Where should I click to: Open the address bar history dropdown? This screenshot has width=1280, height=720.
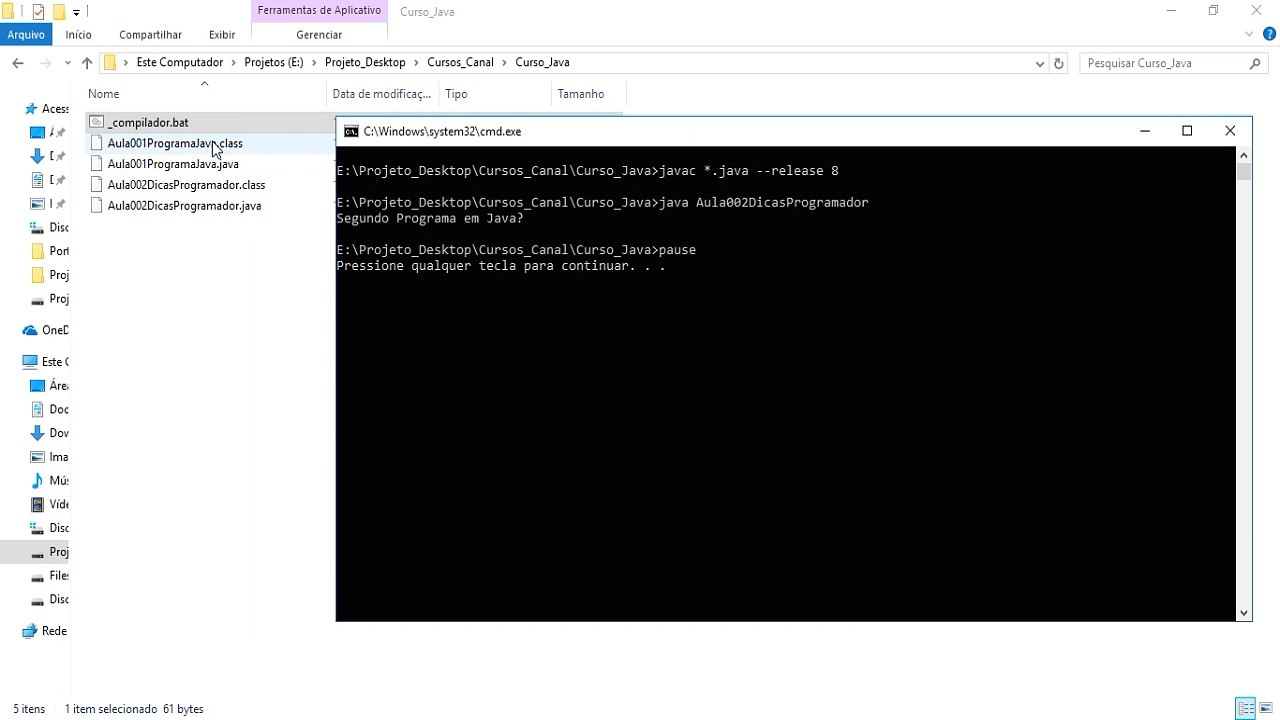tap(1040, 63)
